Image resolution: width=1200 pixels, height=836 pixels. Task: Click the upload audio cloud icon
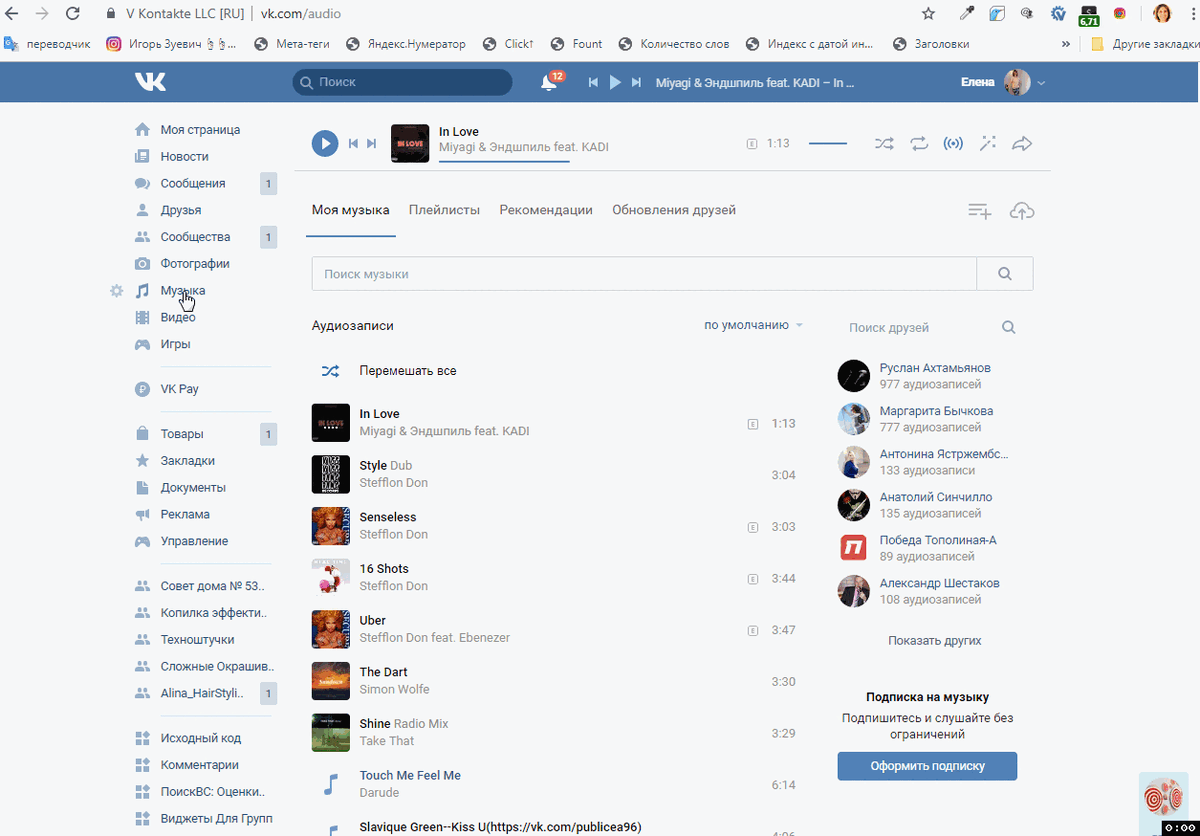[1022, 211]
